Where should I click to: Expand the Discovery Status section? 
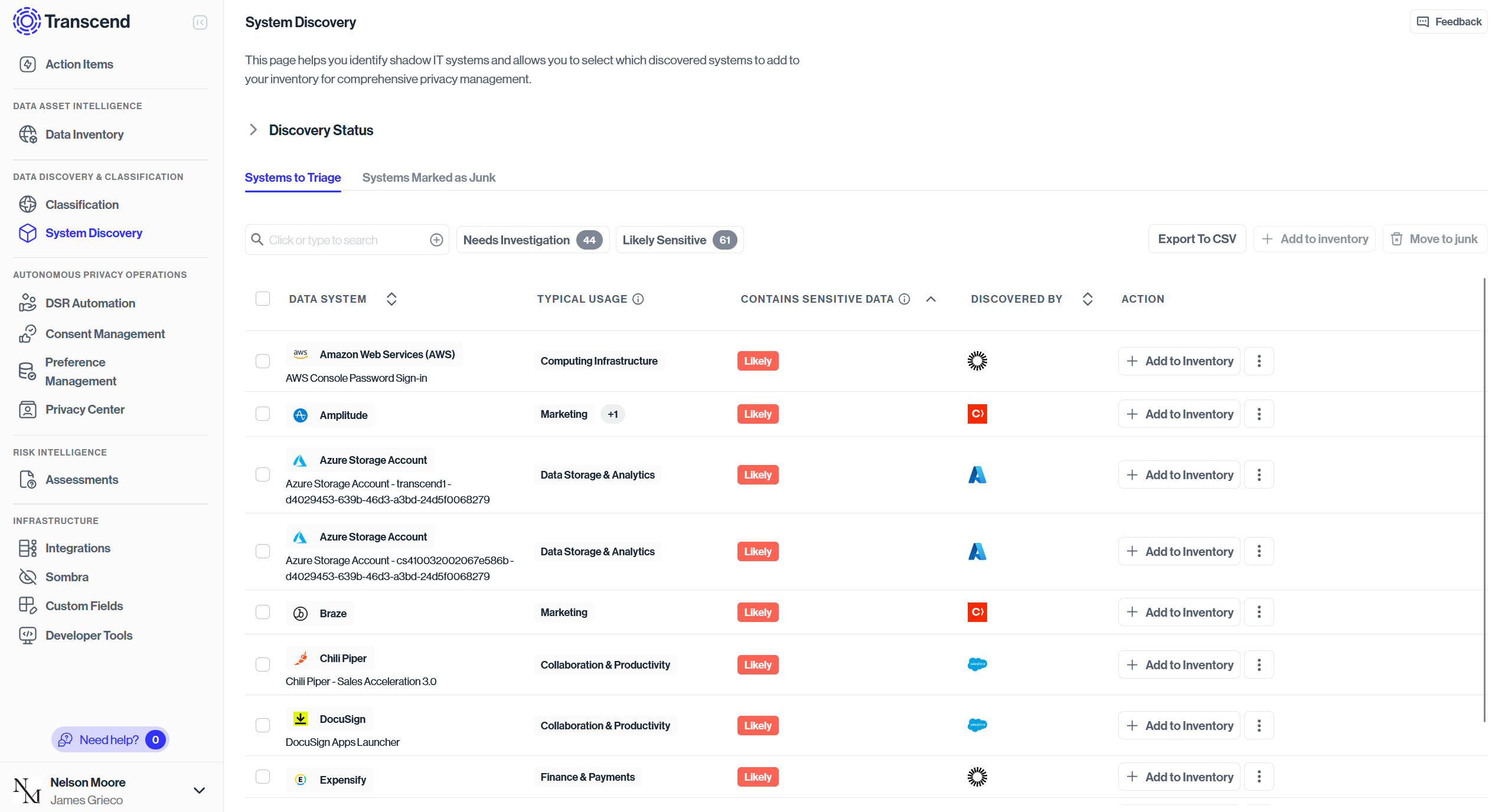coord(253,130)
